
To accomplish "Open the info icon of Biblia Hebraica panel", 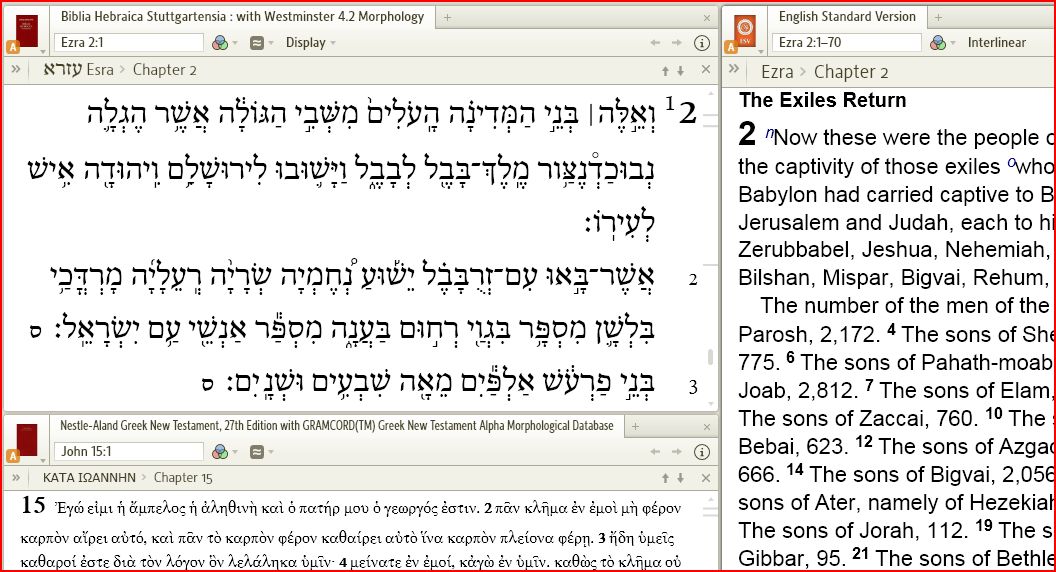I will coord(701,42).
